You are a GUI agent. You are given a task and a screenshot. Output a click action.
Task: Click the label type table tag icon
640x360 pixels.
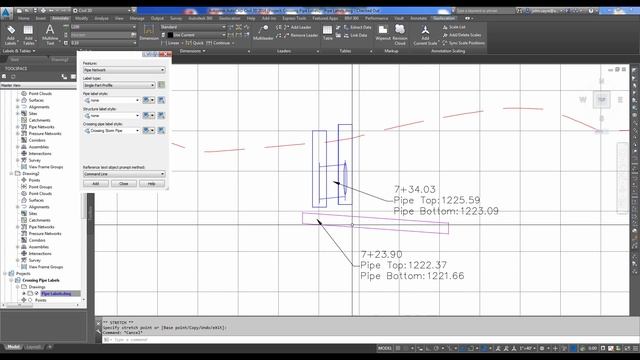pyautogui.click(x=161, y=85)
